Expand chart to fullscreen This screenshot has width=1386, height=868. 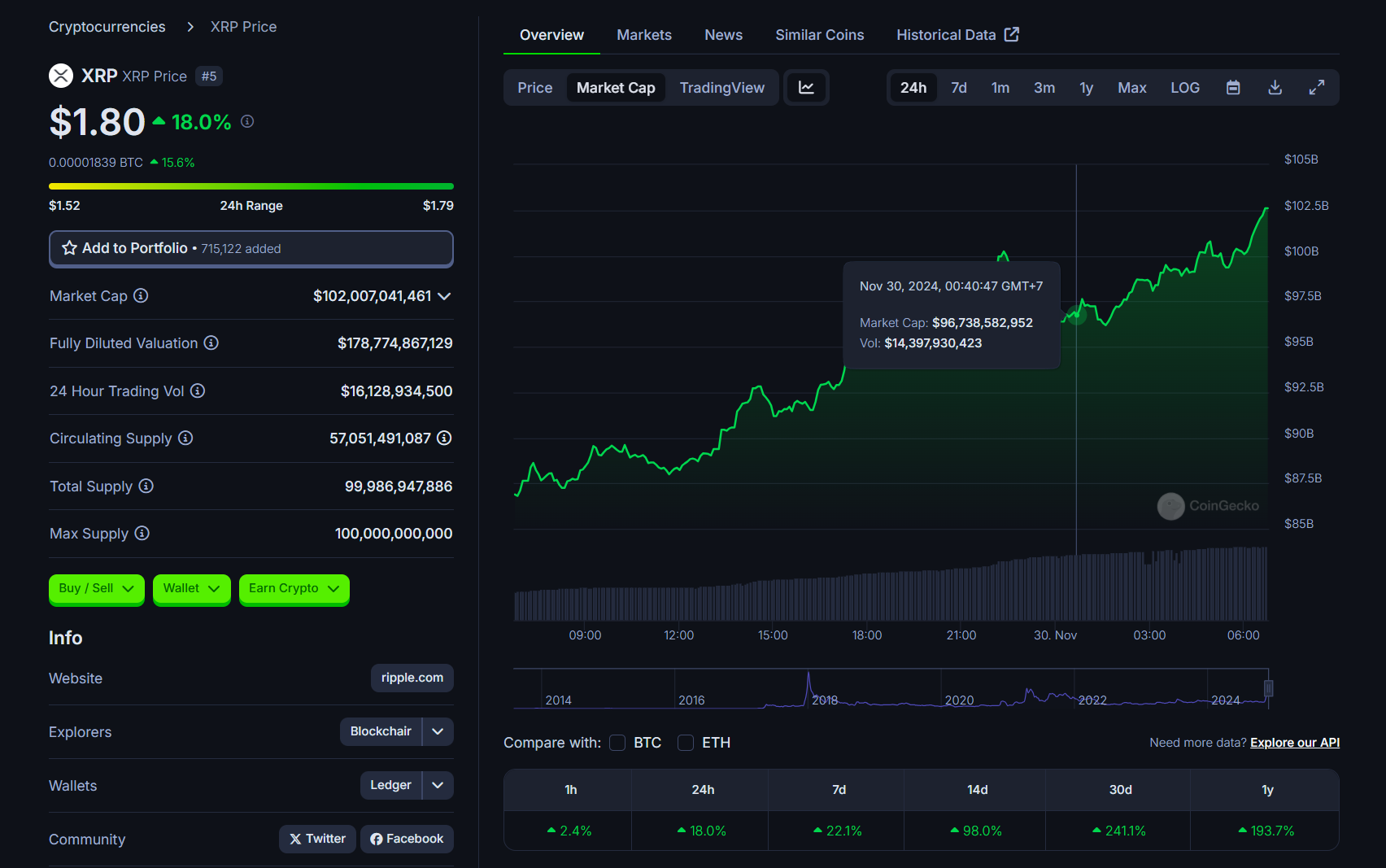[x=1316, y=88]
